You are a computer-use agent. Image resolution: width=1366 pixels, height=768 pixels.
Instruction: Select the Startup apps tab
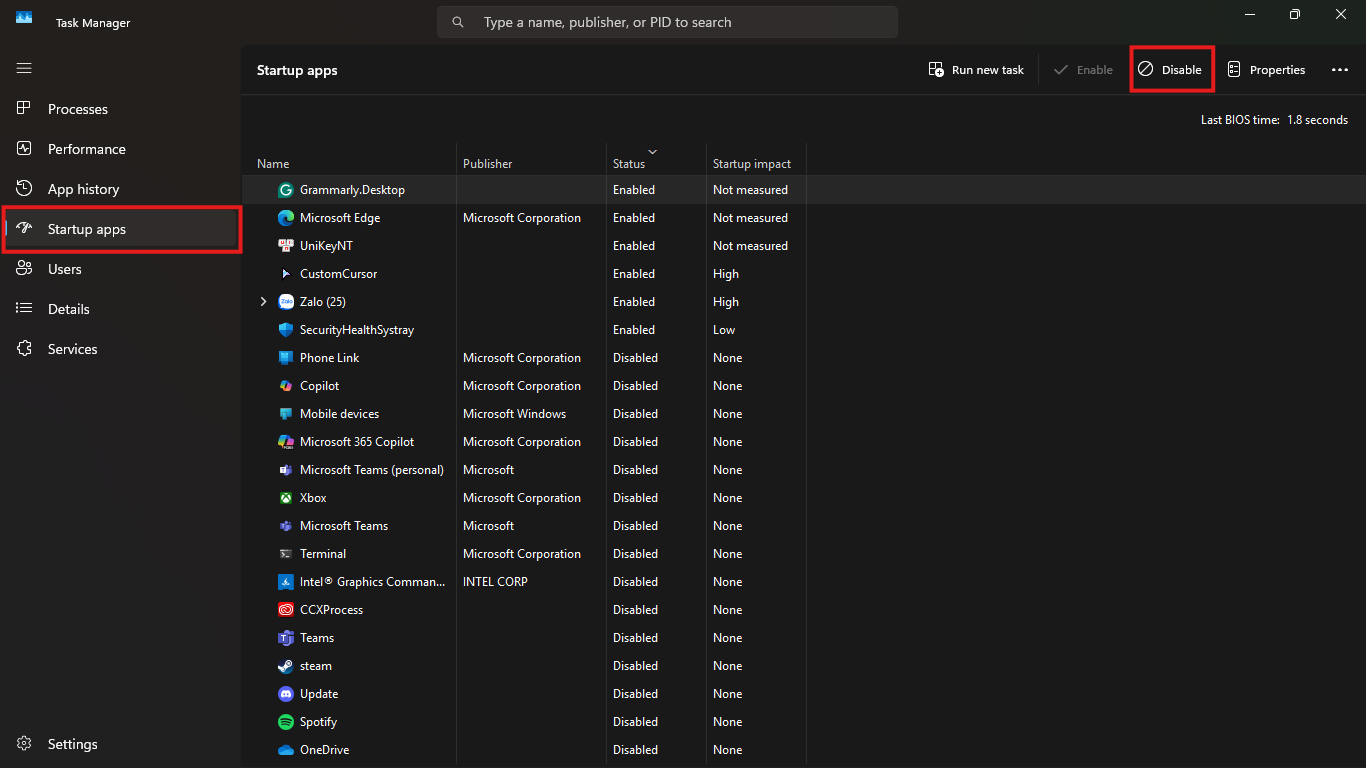pyautogui.click(x=121, y=229)
